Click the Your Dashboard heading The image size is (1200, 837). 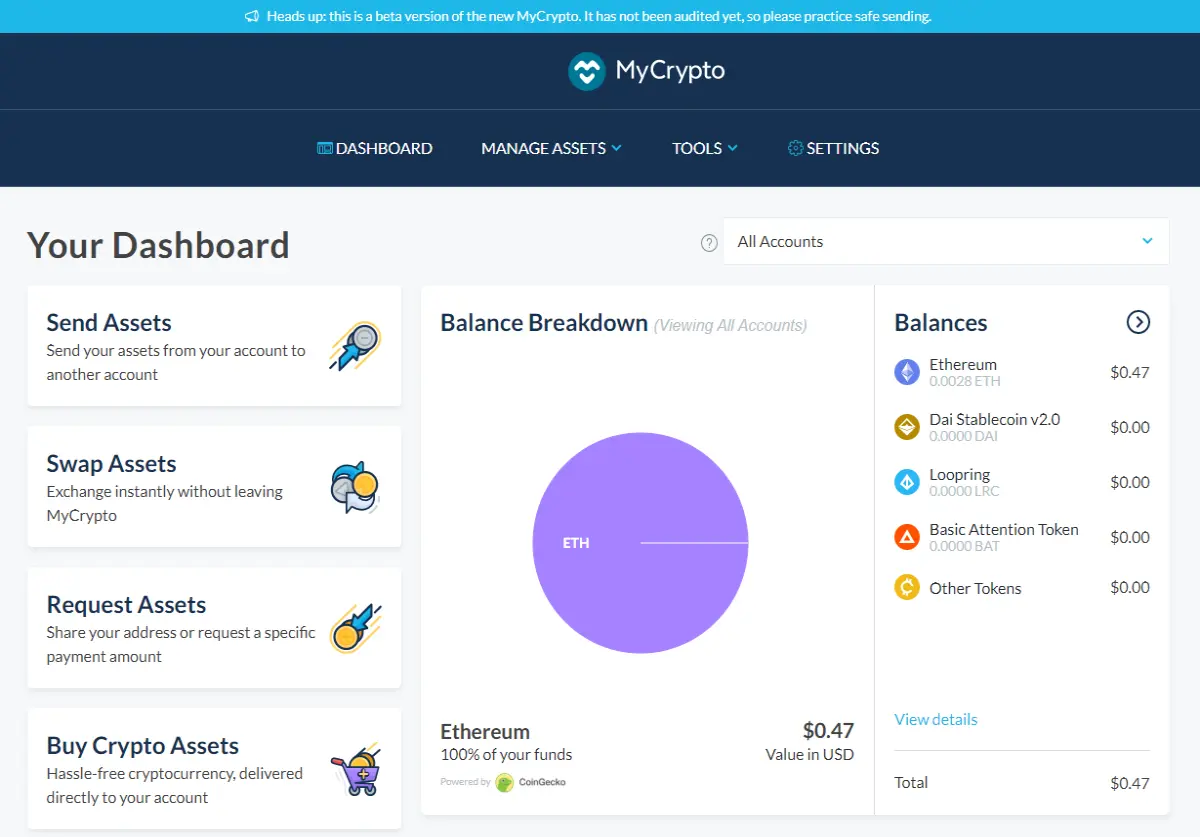[158, 246]
